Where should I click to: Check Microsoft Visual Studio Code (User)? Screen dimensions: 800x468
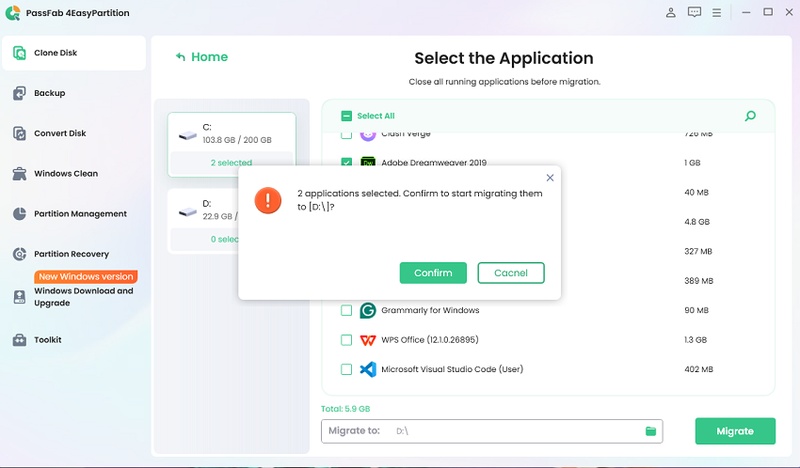coord(346,369)
